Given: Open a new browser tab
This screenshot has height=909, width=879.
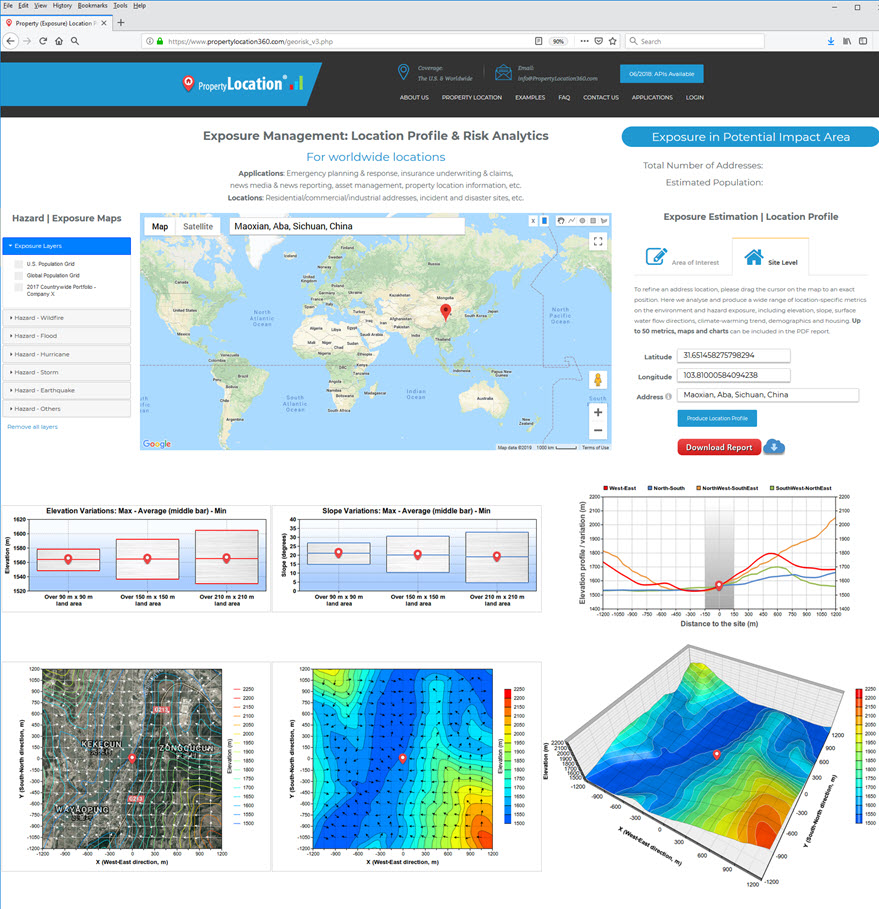Looking at the screenshot, I should (121, 23).
